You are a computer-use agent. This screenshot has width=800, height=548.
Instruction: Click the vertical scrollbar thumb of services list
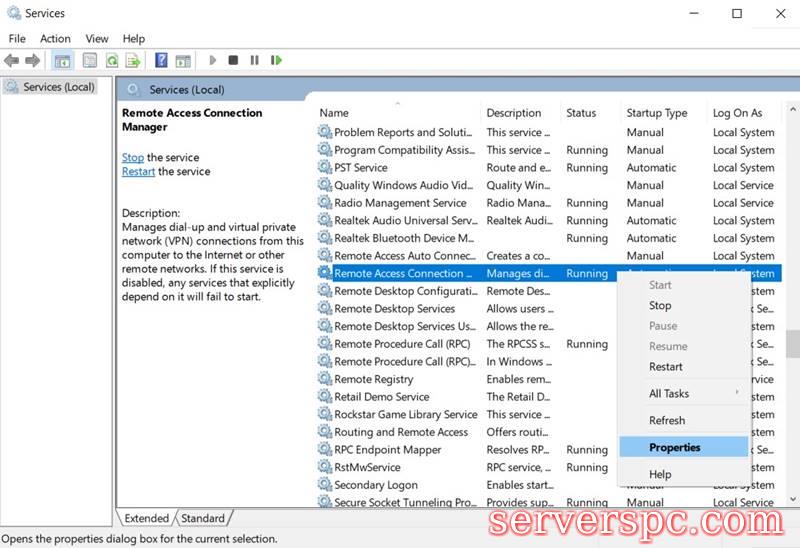(x=792, y=343)
